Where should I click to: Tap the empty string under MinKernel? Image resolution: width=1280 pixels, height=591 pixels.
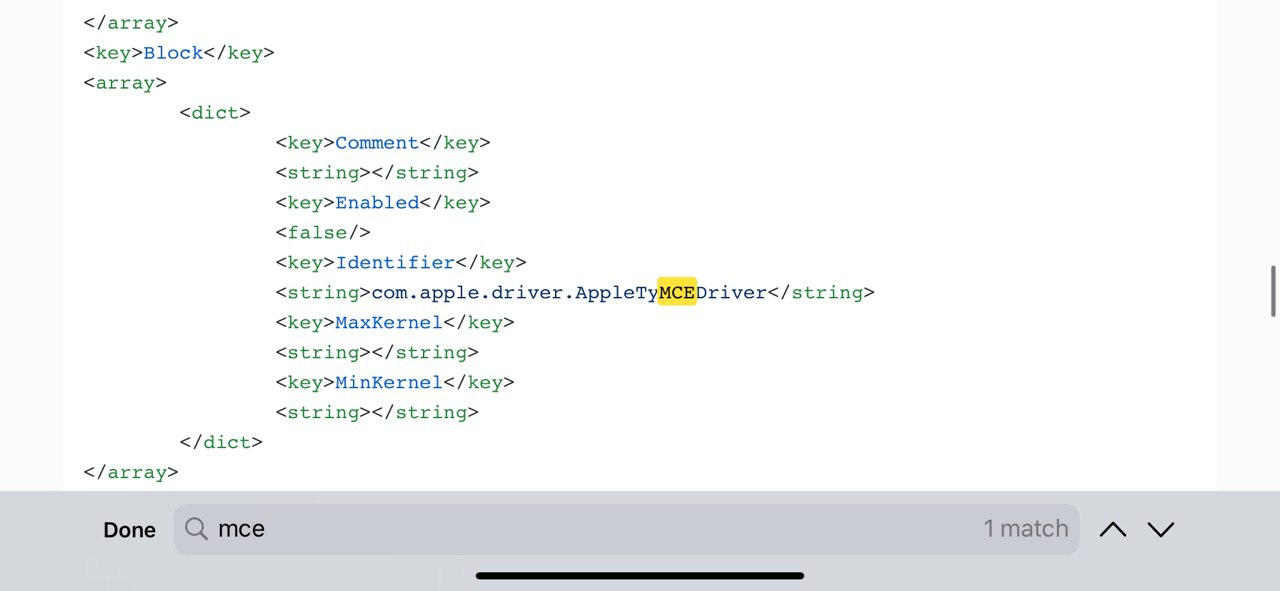(x=377, y=413)
